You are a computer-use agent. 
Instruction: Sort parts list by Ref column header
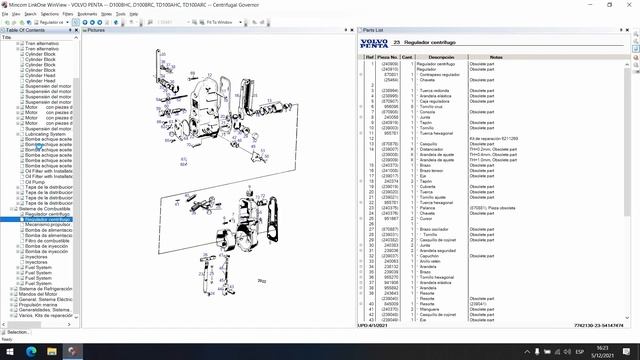(x=369, y=57)
